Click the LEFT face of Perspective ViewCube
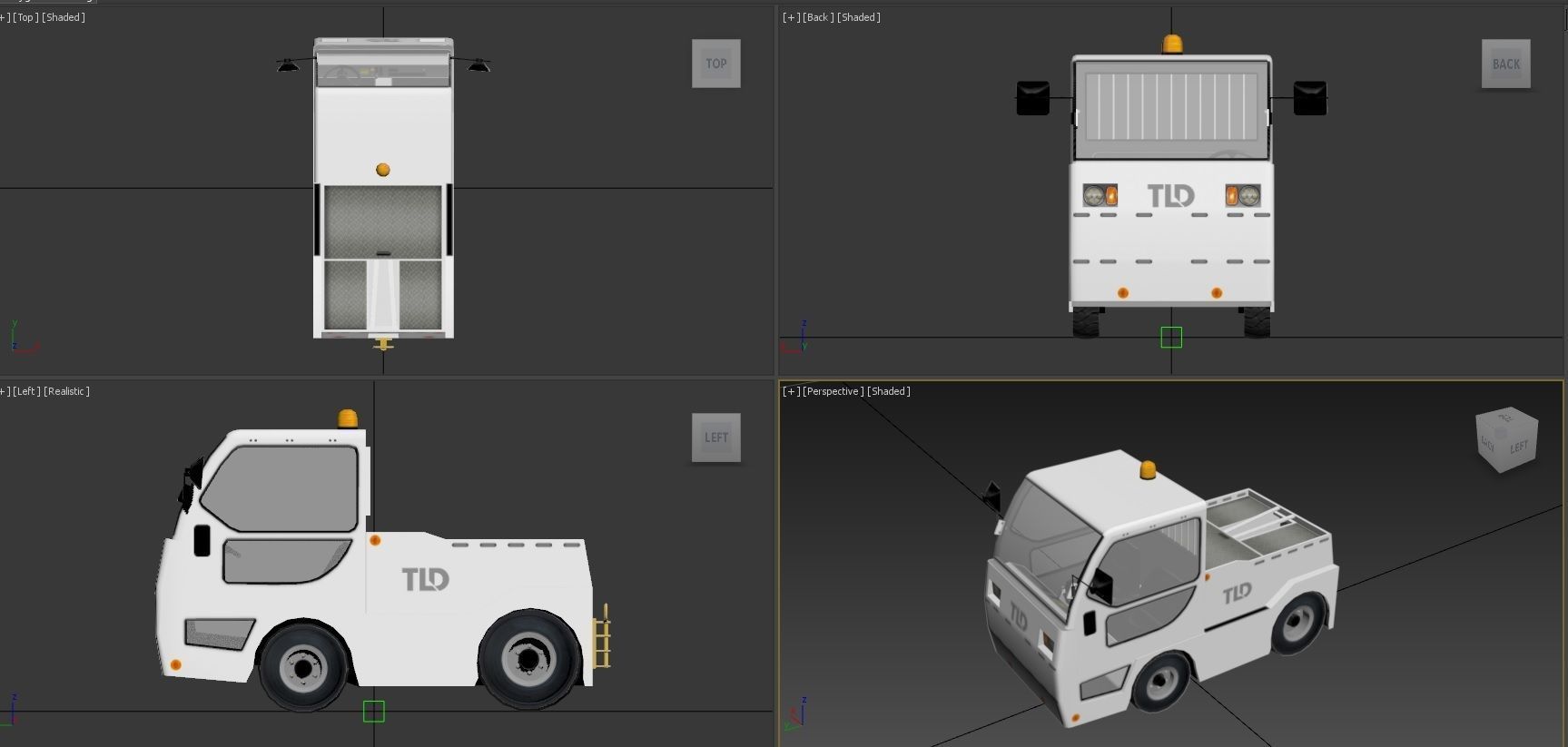 point(1518,447)
